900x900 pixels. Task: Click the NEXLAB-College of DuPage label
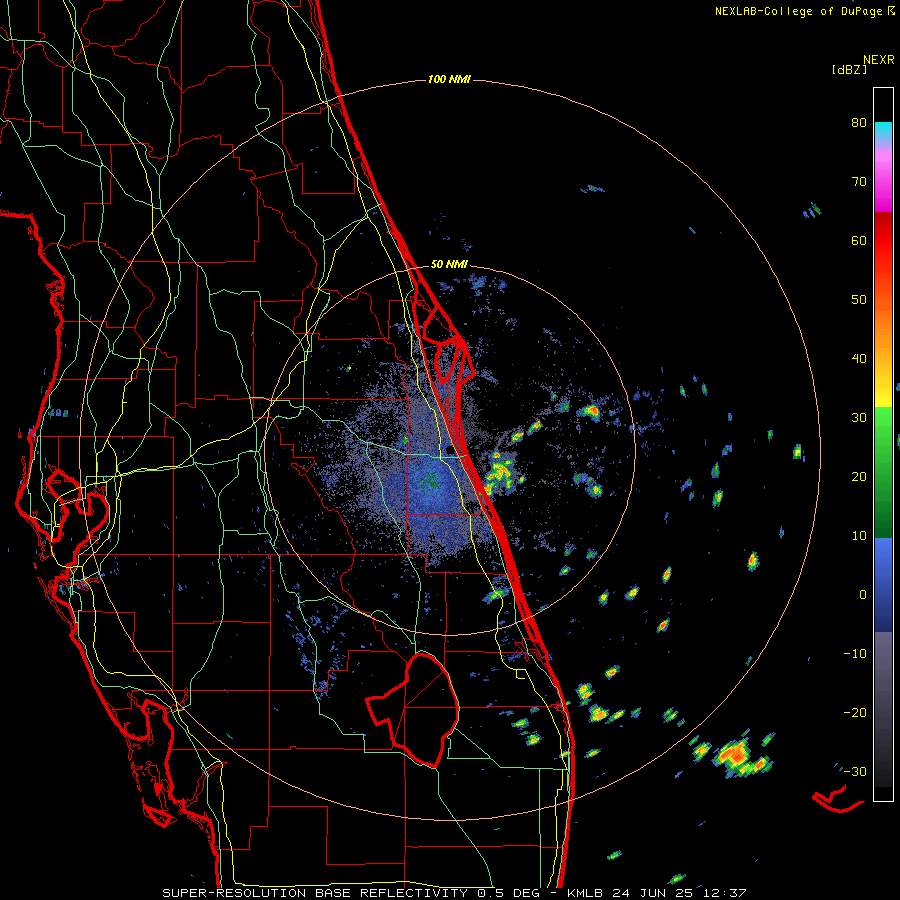pos(798,11)
